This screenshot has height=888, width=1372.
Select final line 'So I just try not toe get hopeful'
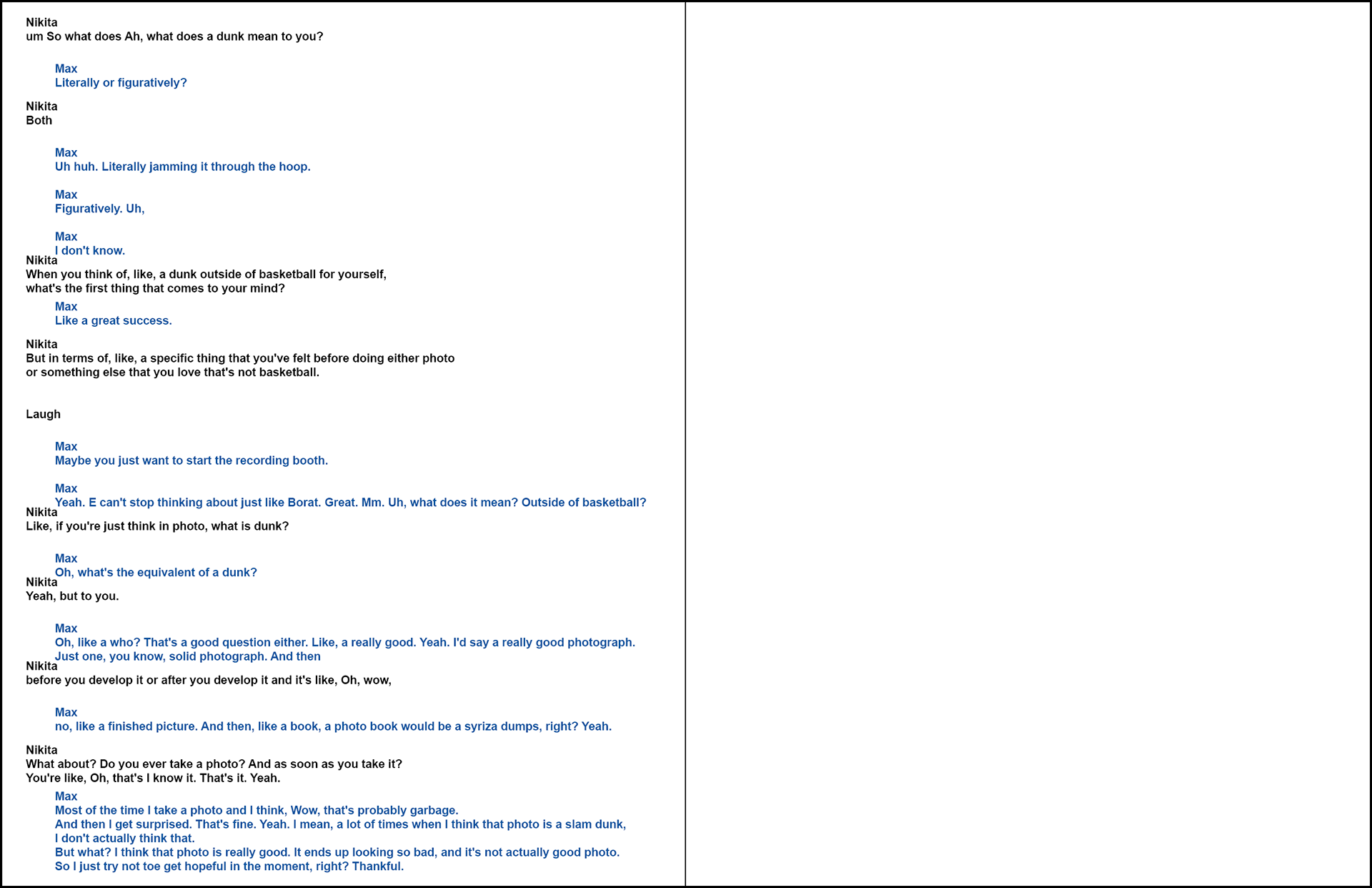[229, 867]
